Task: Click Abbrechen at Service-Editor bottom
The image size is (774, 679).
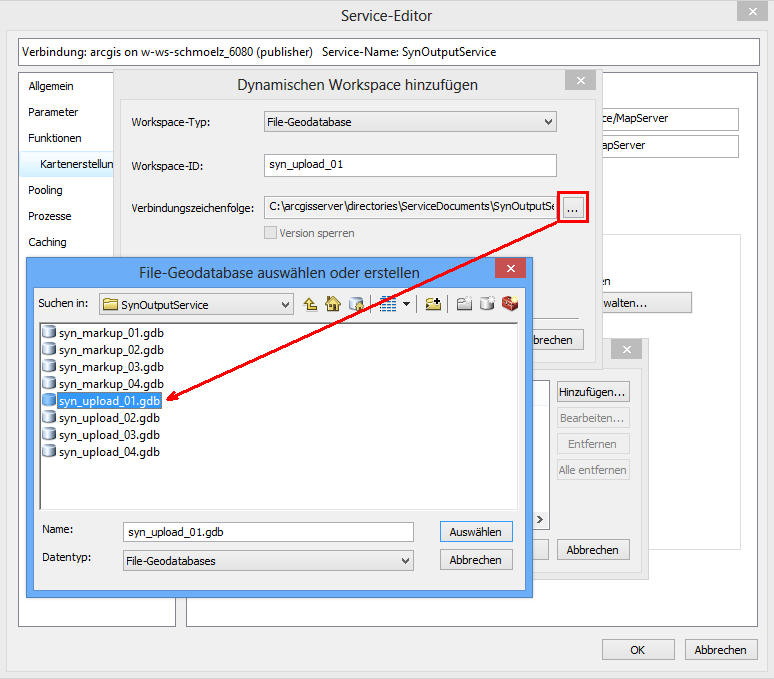Action: point(721,650)
